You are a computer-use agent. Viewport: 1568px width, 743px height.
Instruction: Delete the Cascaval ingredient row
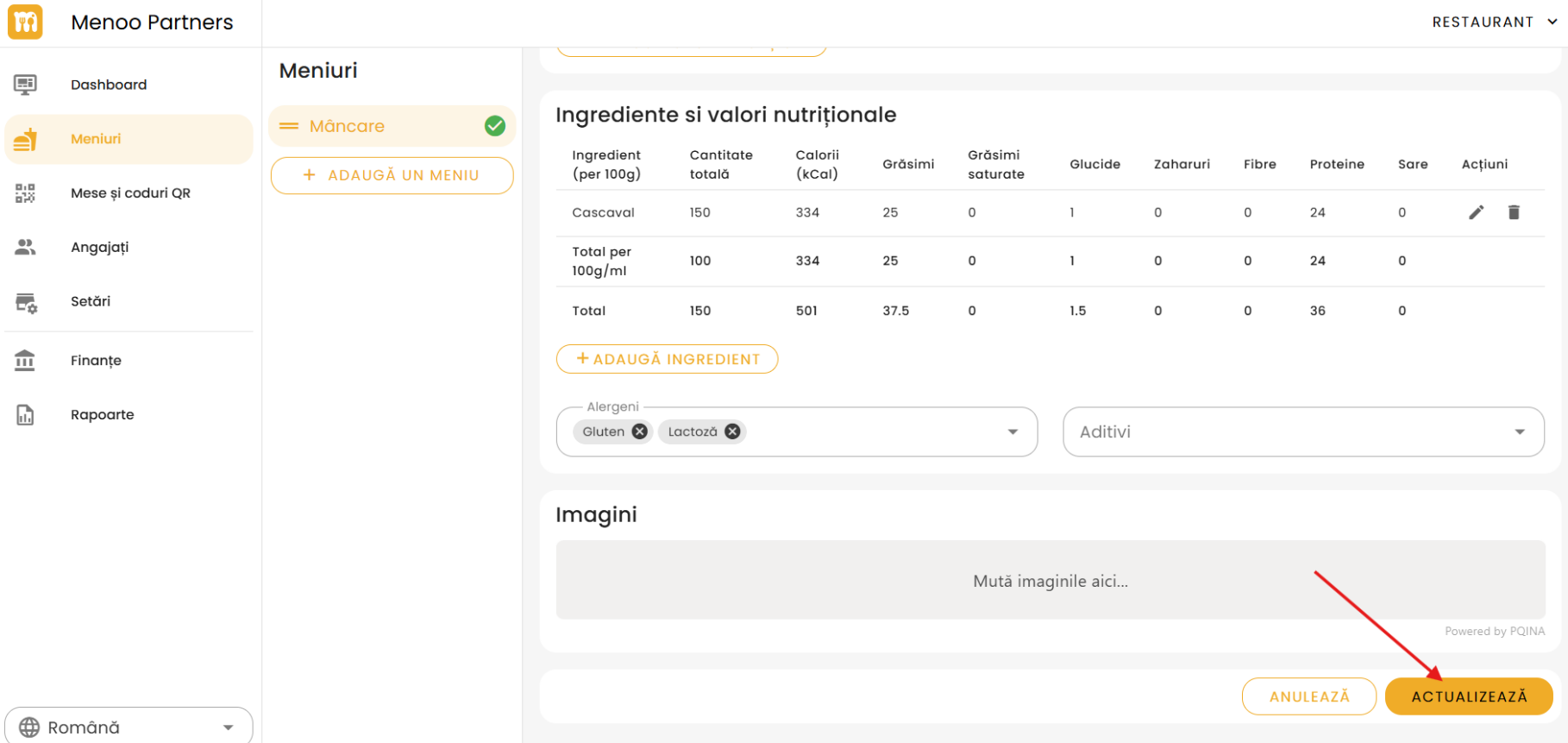click(1513, 212)
